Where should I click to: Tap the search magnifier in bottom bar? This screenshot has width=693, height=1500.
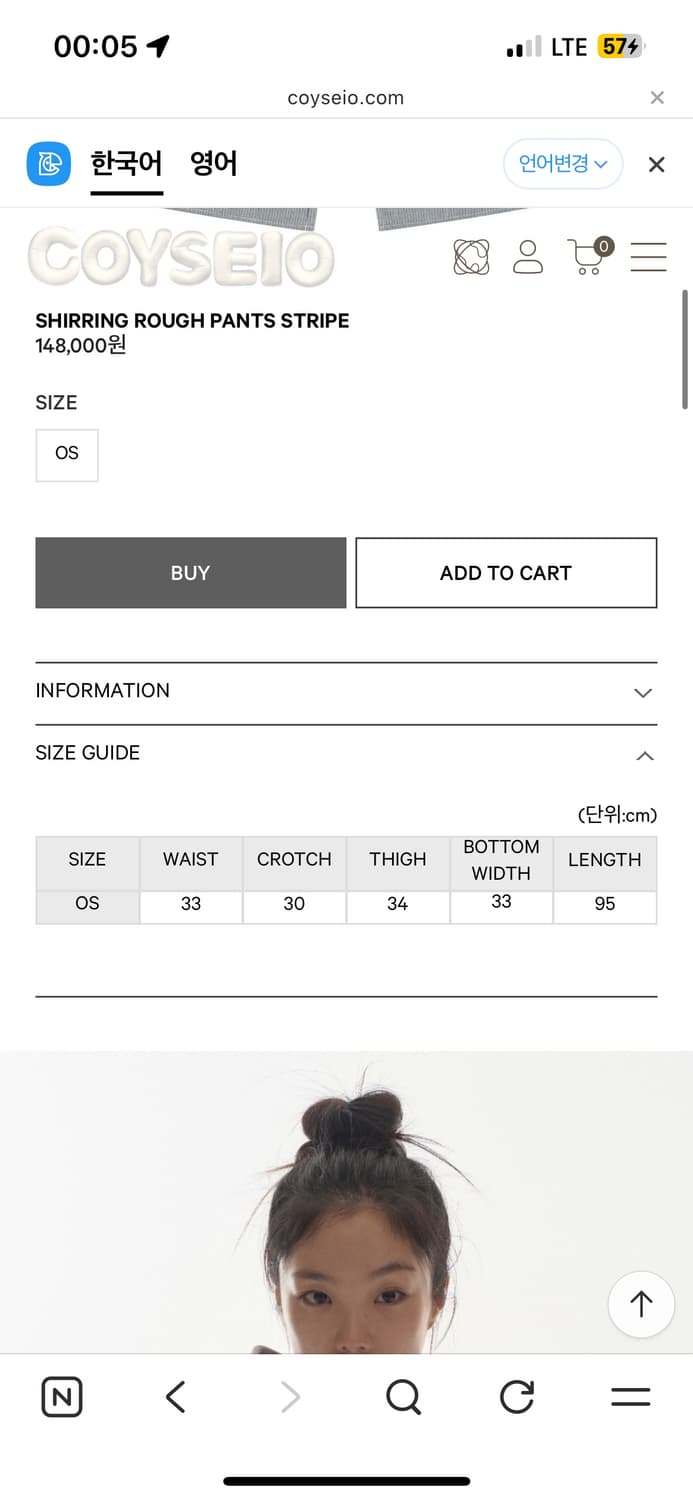tap(403, 1397)
